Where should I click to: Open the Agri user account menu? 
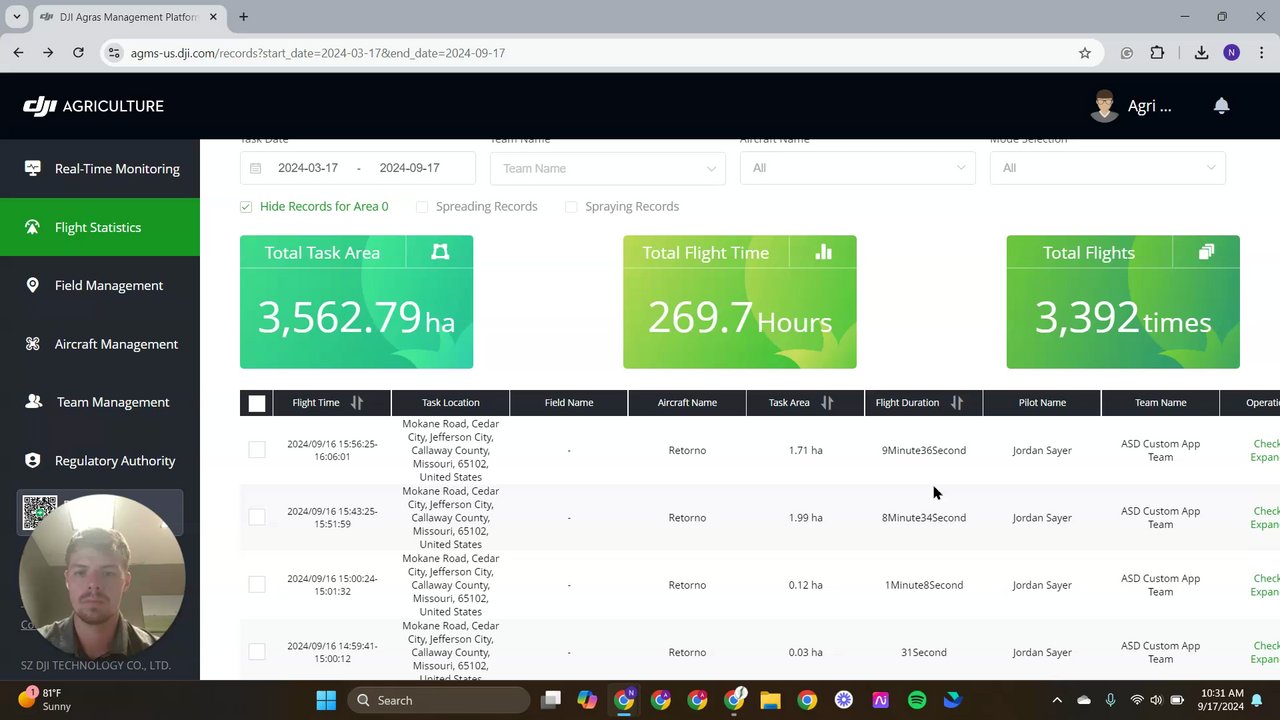pos(1149,106)
